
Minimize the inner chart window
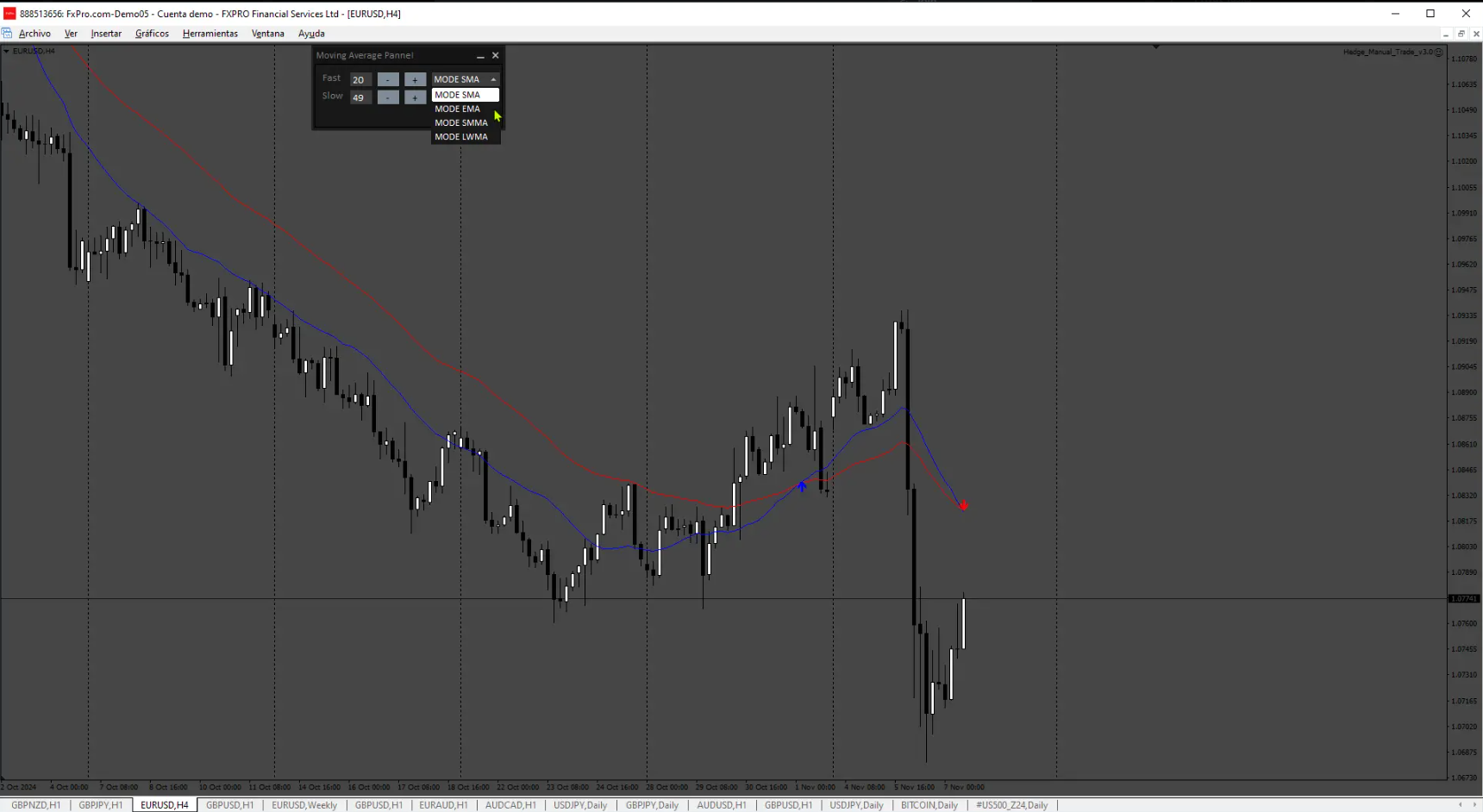1445,34
